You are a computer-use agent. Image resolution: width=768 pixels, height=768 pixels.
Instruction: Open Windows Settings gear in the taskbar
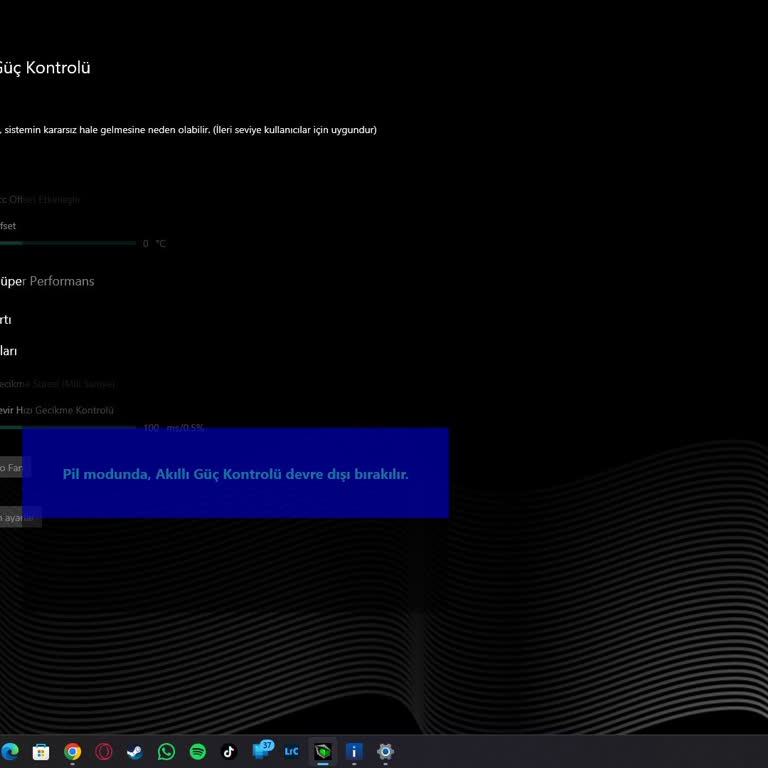385,751
